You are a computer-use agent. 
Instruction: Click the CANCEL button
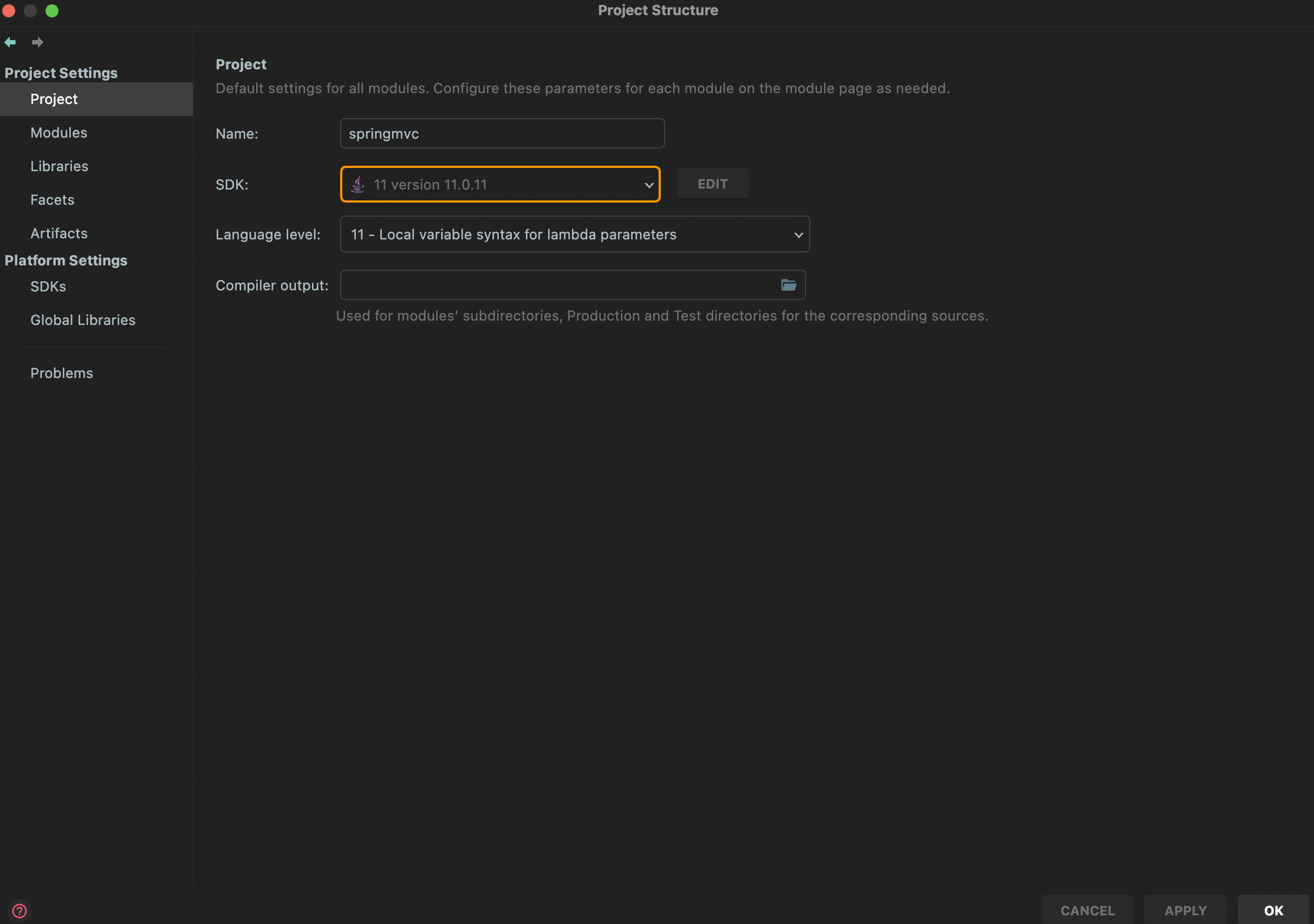[1087, 910]
